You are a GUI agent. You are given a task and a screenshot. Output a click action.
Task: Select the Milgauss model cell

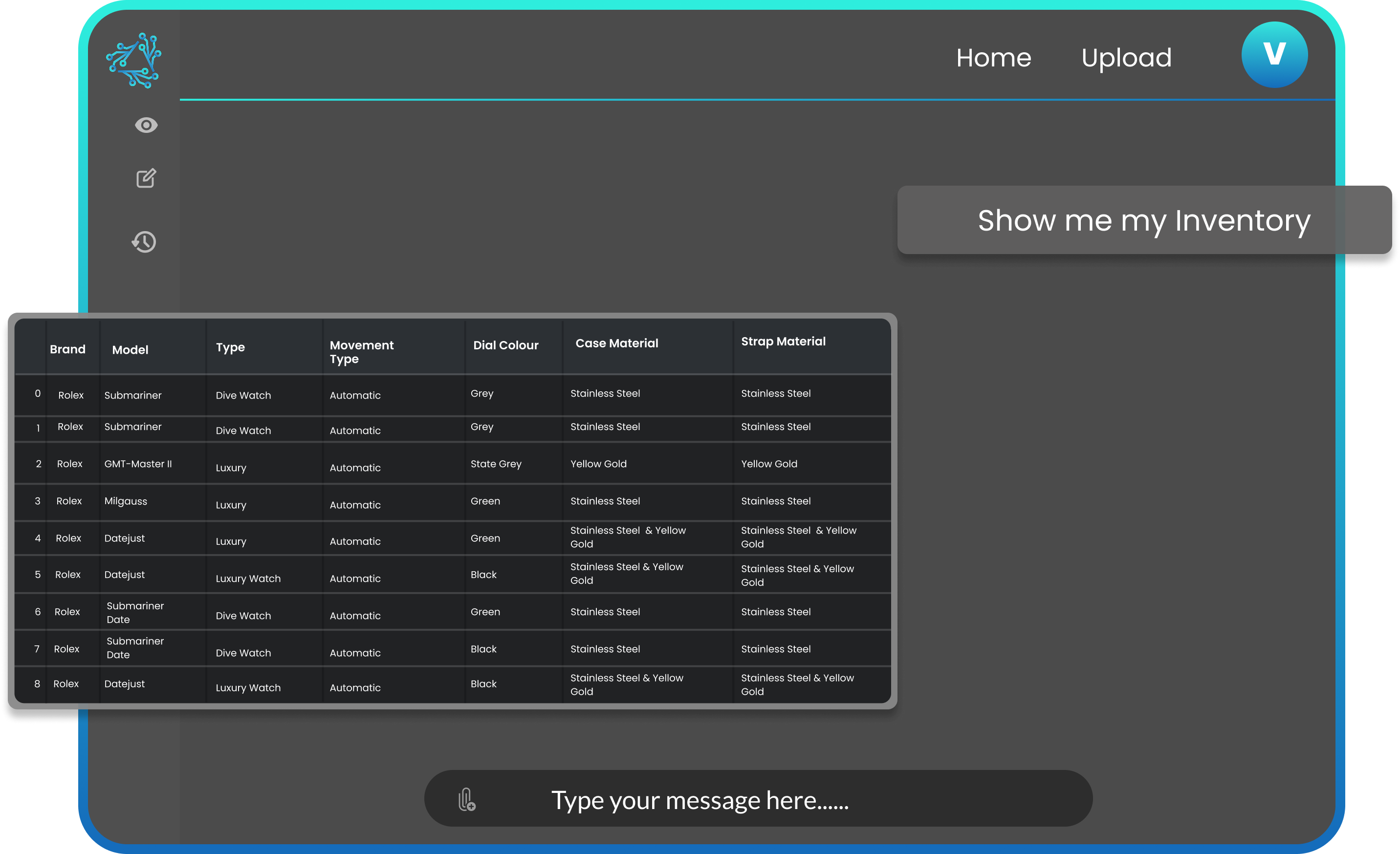(126, 501)
